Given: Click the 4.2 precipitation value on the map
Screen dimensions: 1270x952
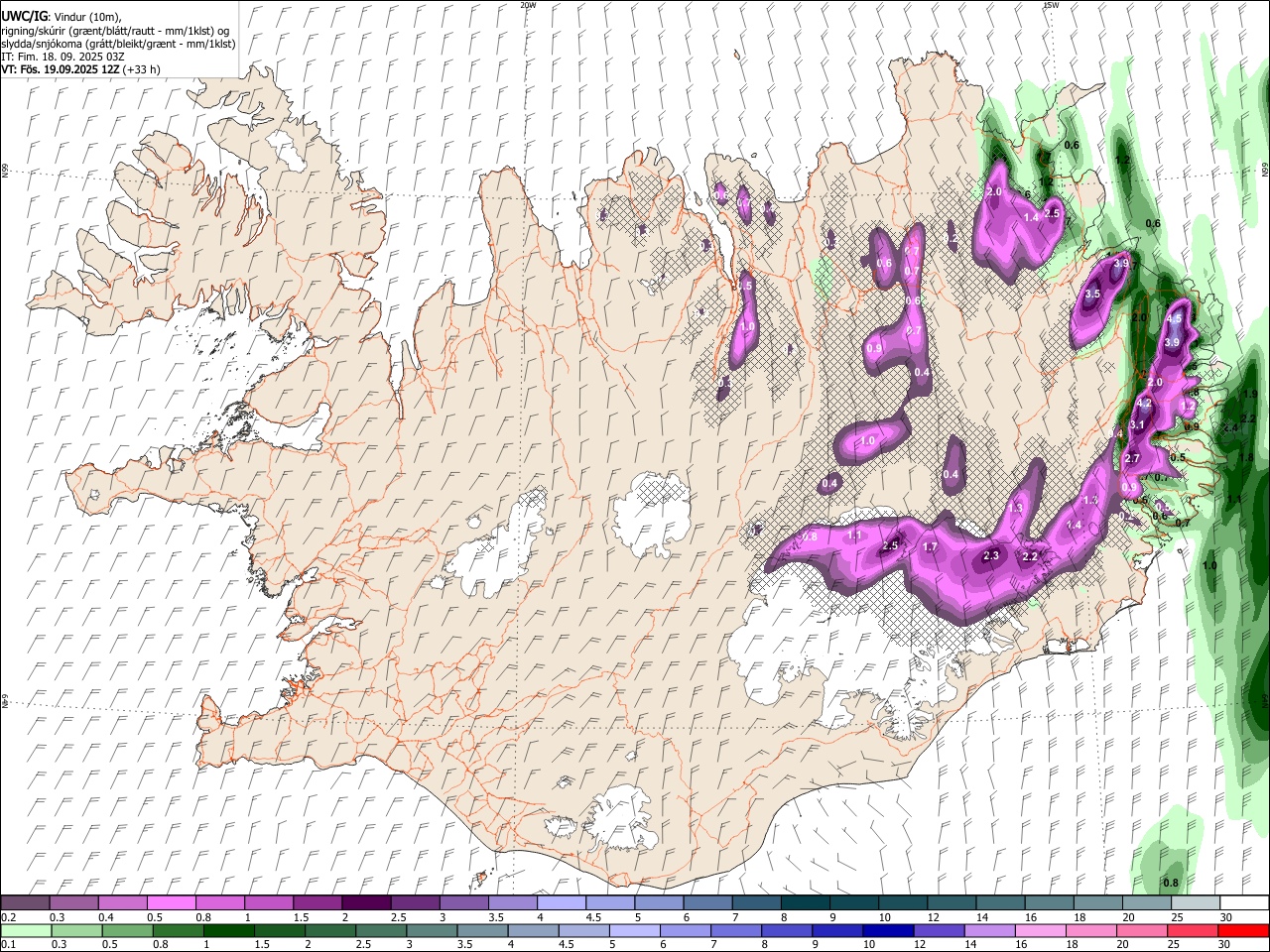Looking at the screenshot, I should (1144, 404).
